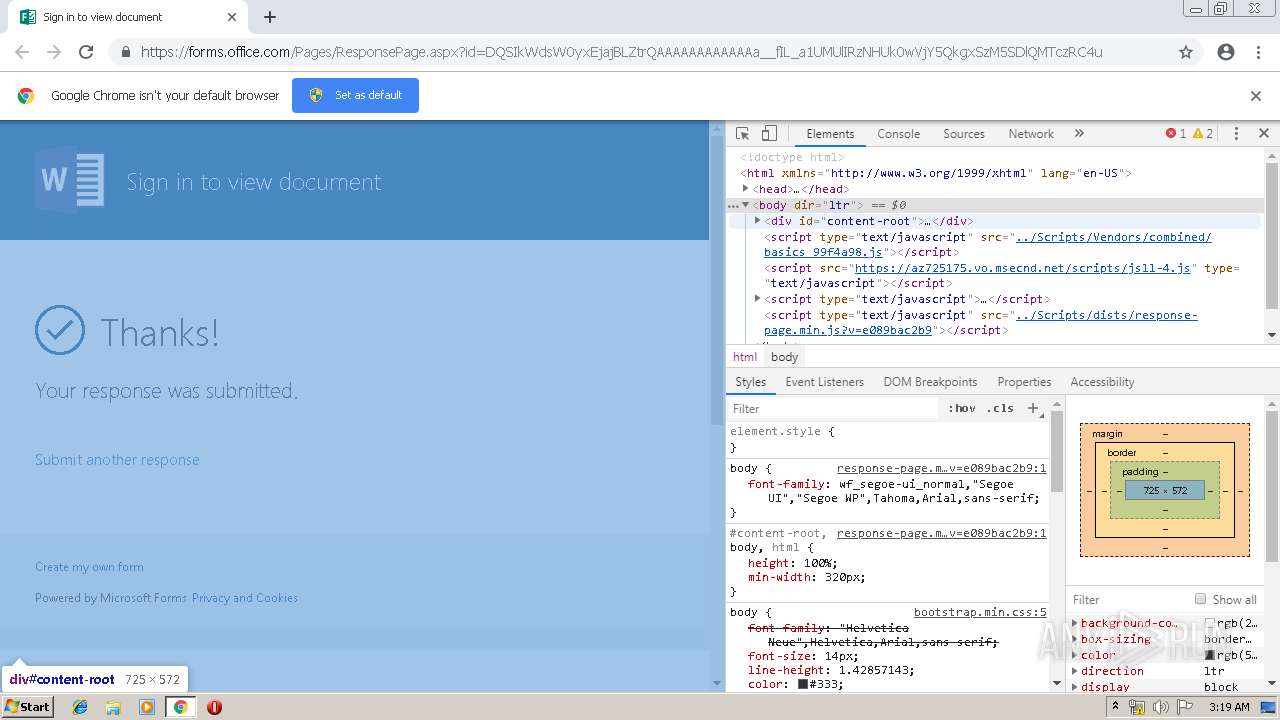
Task: Bookmark this page with the star icon
Action: point(1186,52)
